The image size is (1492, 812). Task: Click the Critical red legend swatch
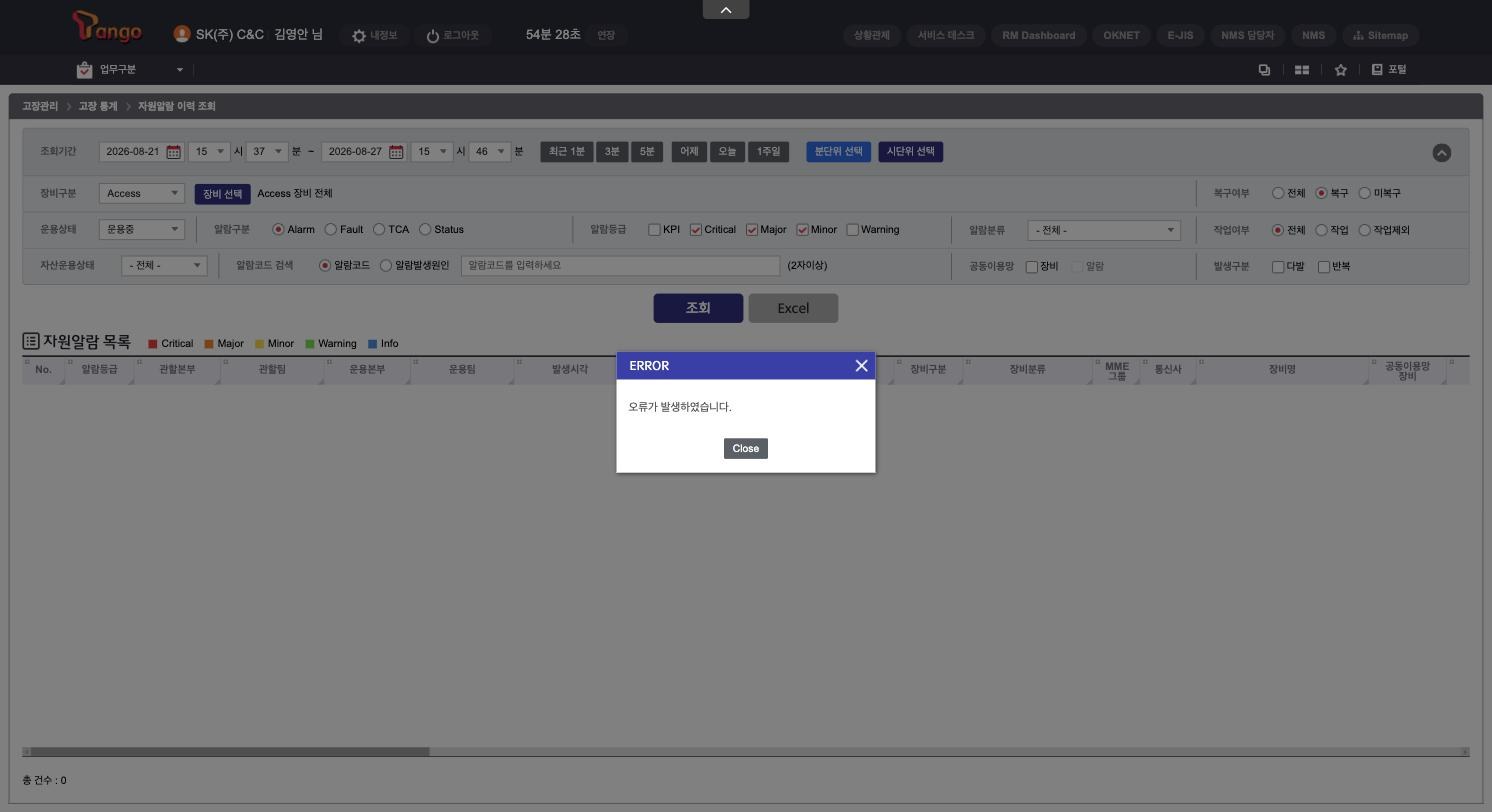(153, 344)
